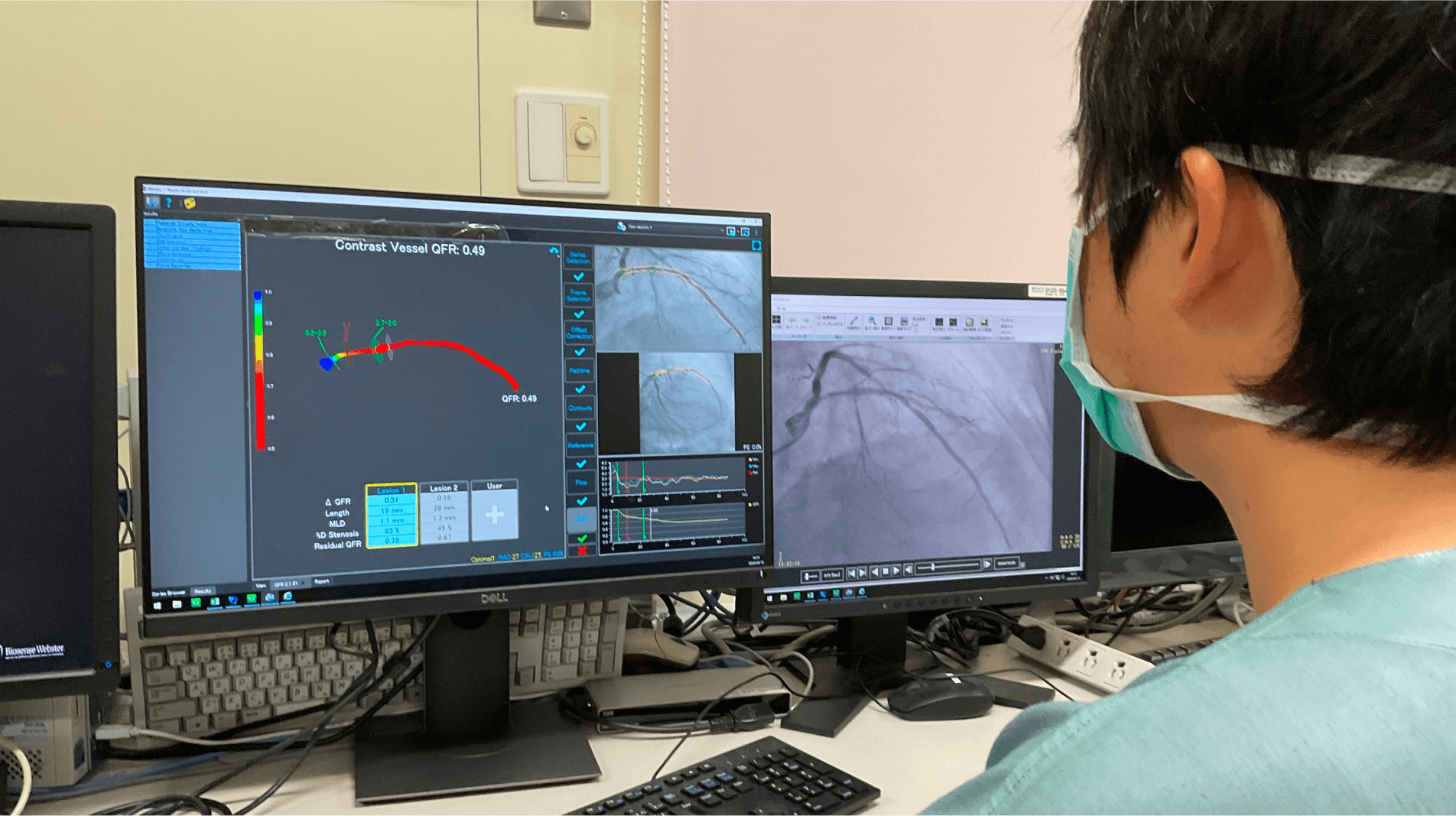Toggle lower checkbox beside green arrows

point(819,324)
